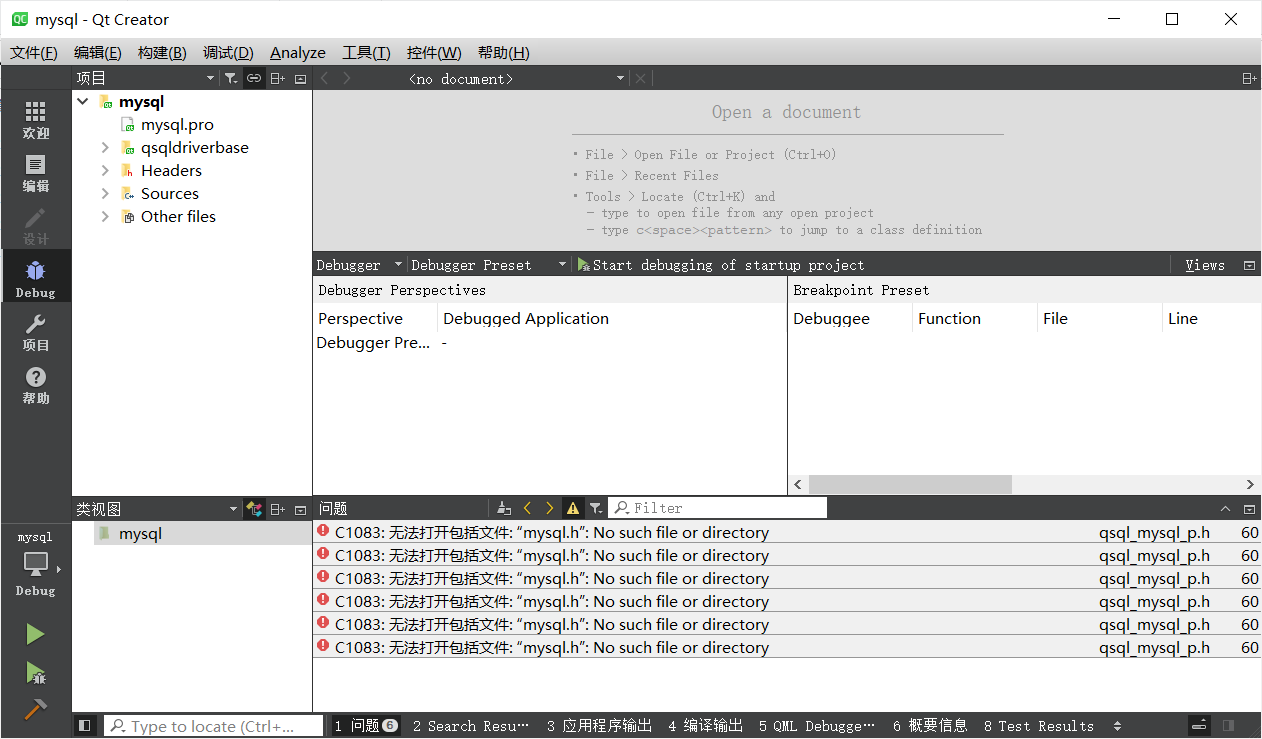Click the Type to locate field

[x=213, y=726]
